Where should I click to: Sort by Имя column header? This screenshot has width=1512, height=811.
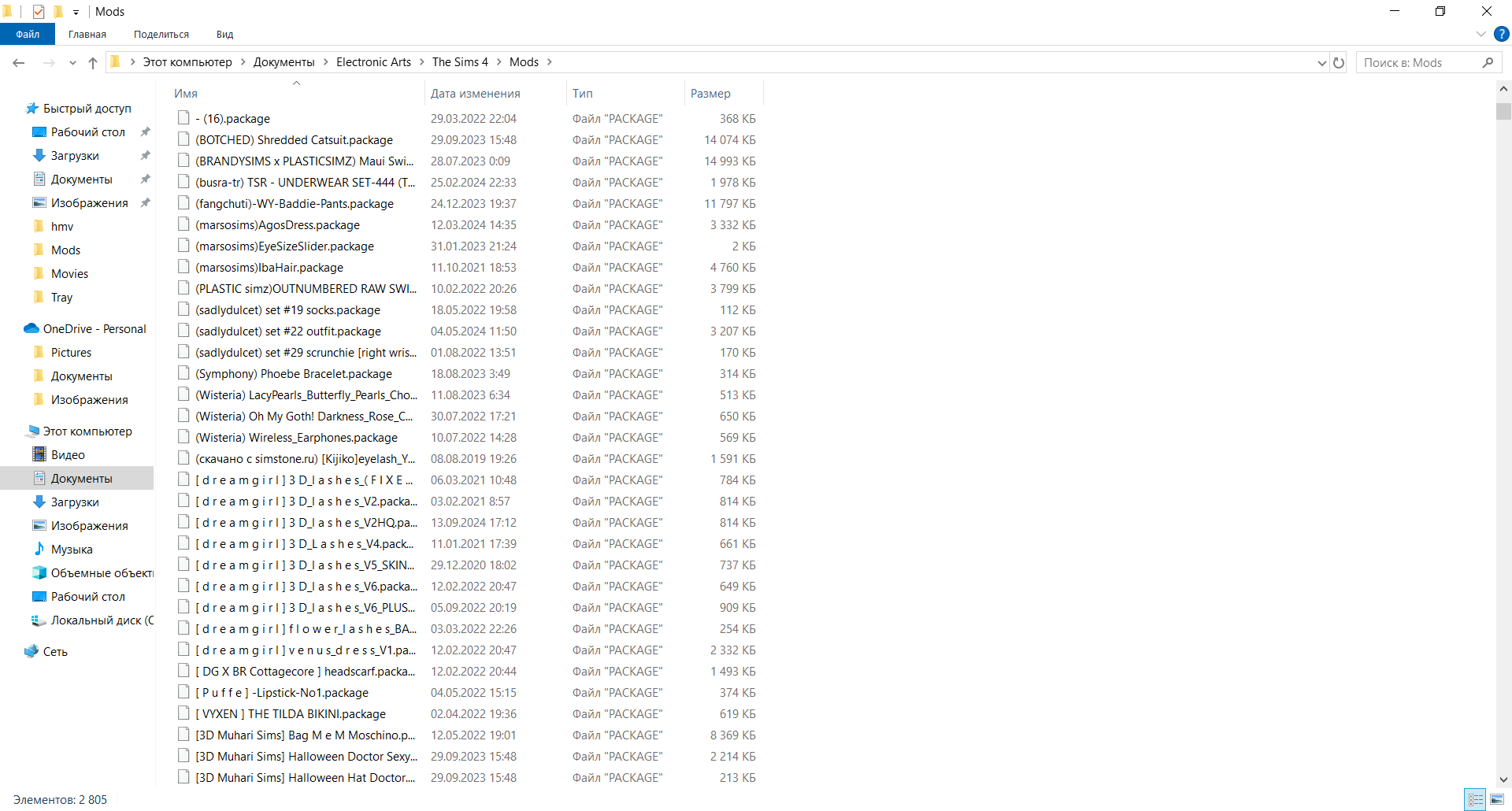[296, 93]
